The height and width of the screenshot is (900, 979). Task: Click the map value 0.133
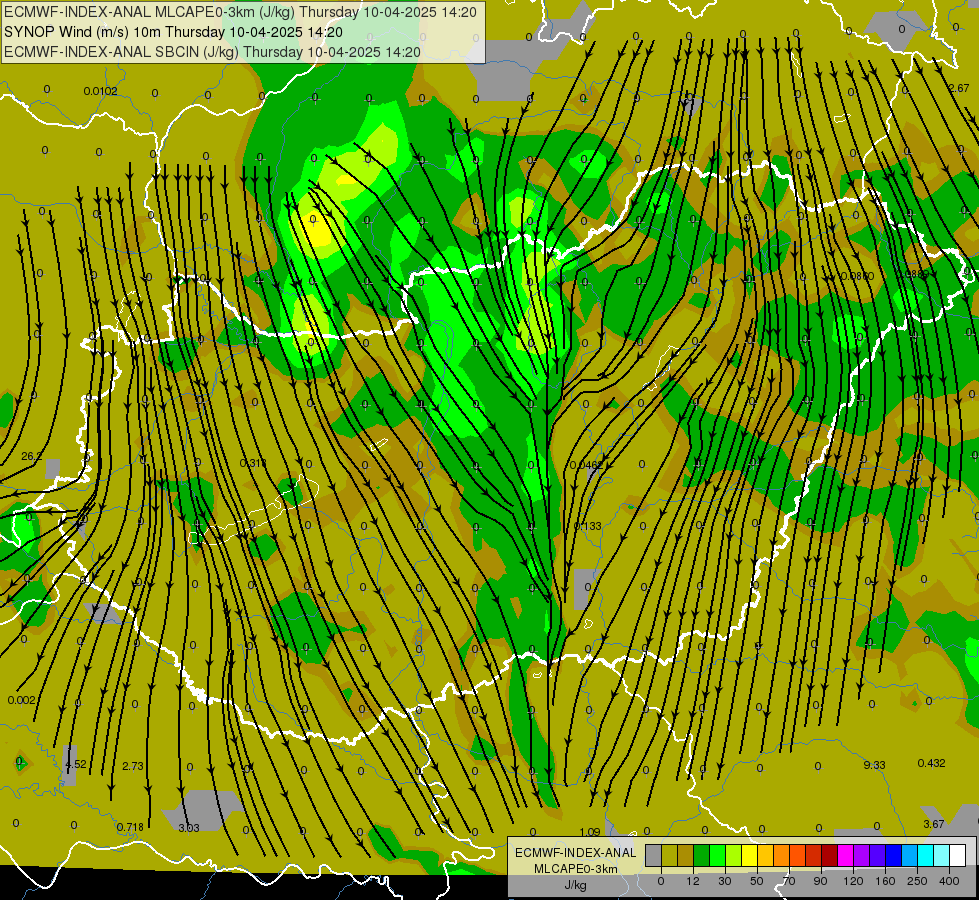pyautogui.click(x=588, y=526)
